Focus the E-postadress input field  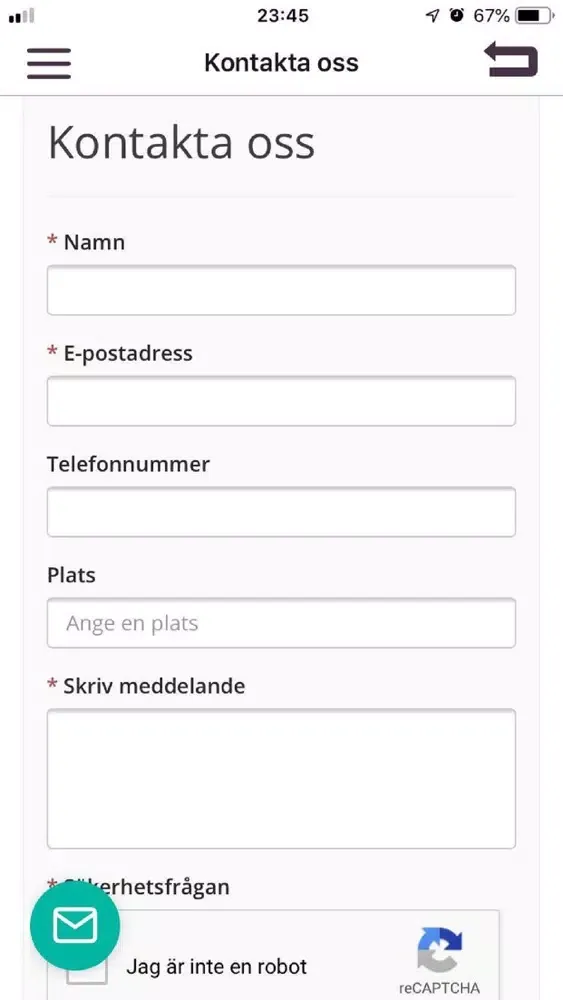[281, 401]
